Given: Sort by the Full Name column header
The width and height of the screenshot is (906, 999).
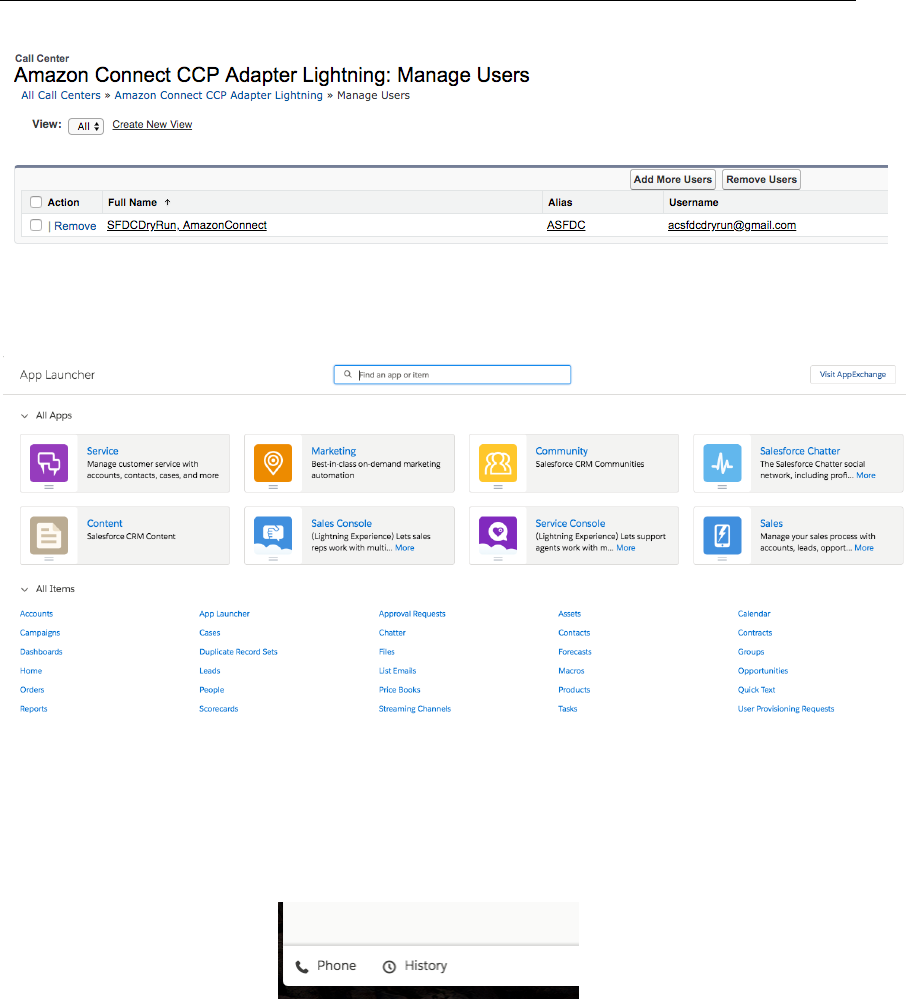Looking at the screenshot, I should [x=133, y=202].
